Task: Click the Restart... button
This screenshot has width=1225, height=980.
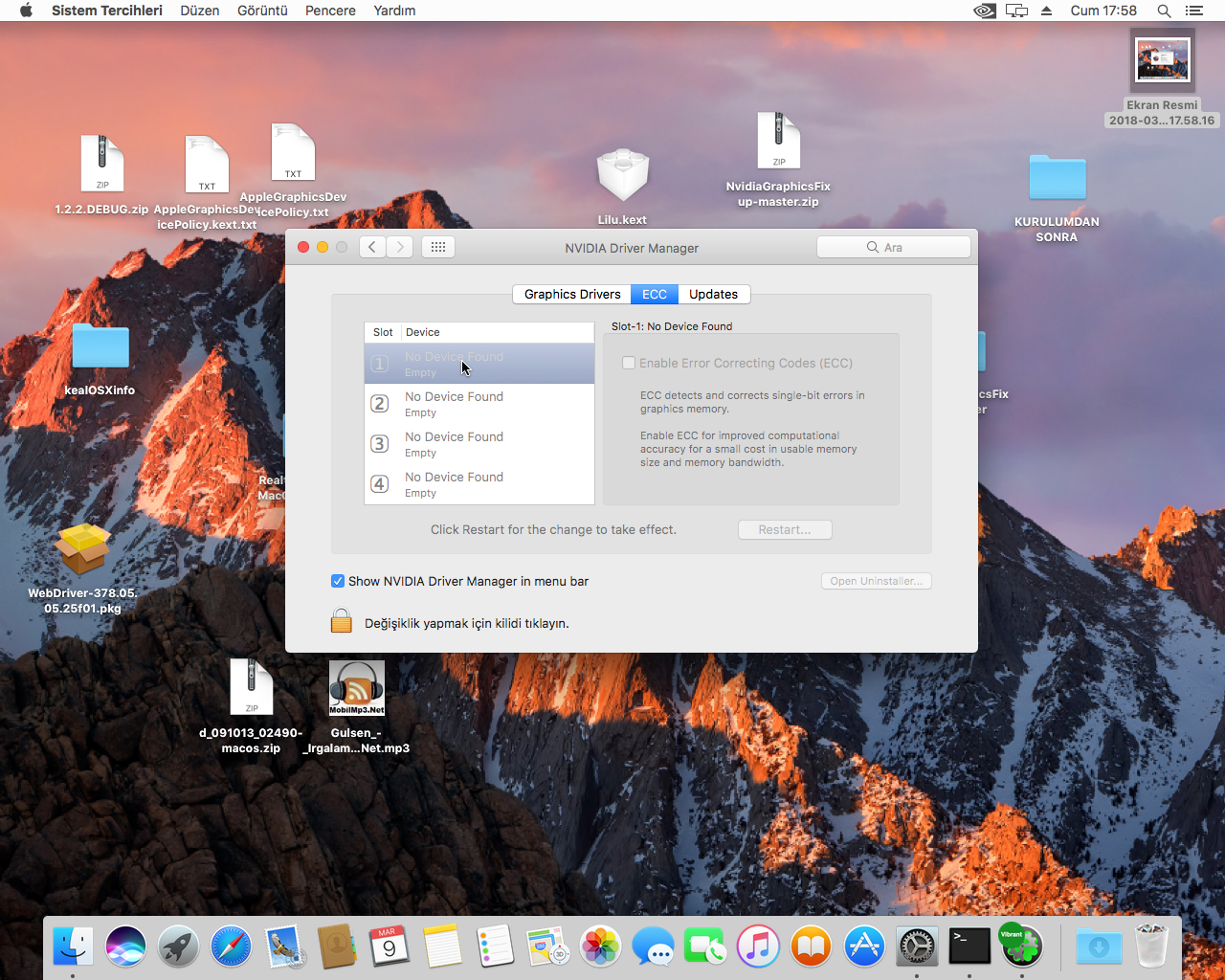Action: (x=785, y=529)
